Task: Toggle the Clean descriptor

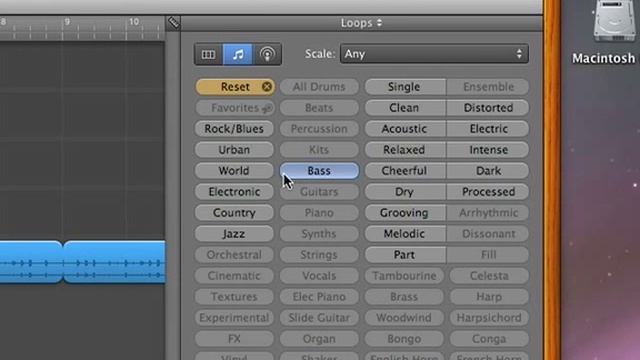Action: pos(404,108)
